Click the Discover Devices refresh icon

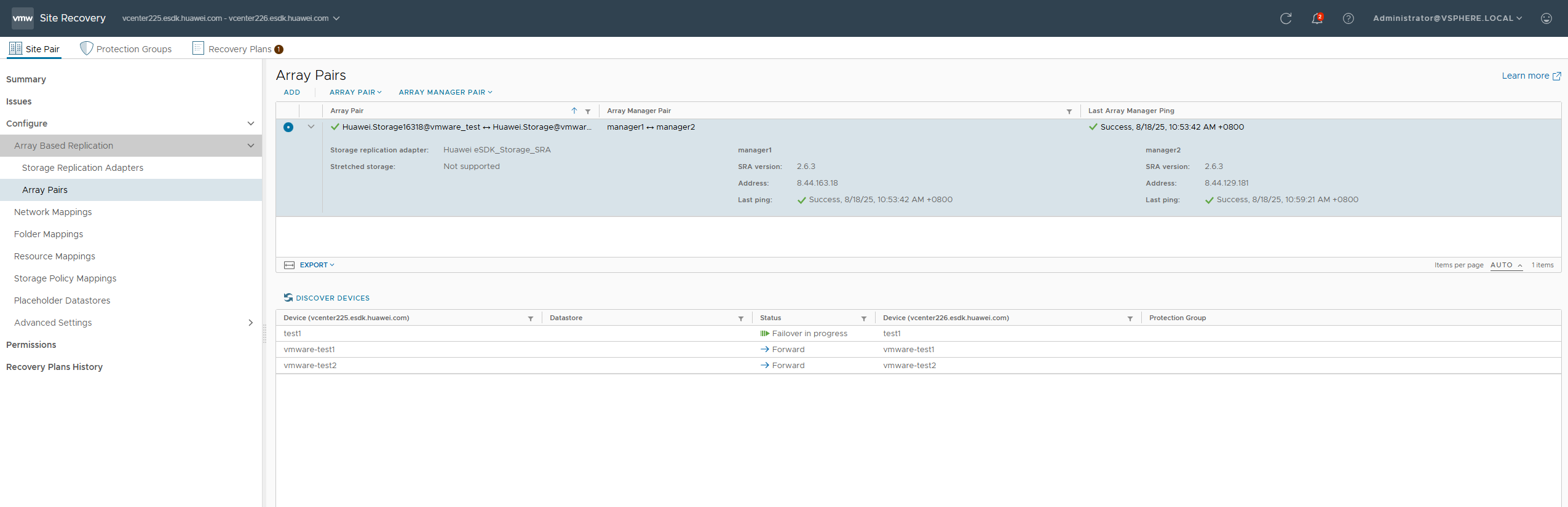[288, 297]
